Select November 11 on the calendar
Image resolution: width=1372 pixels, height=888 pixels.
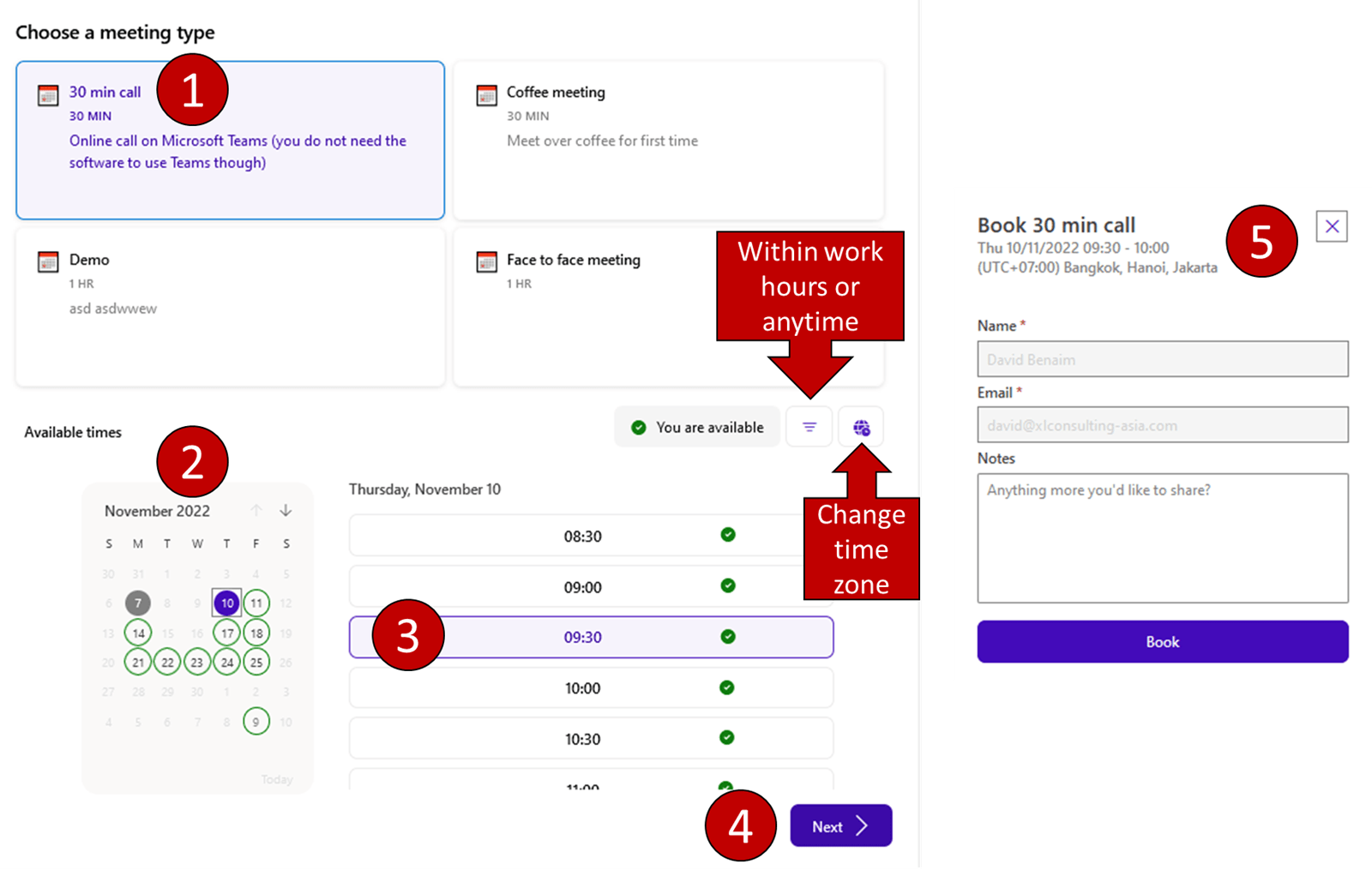tap(256, 603)
